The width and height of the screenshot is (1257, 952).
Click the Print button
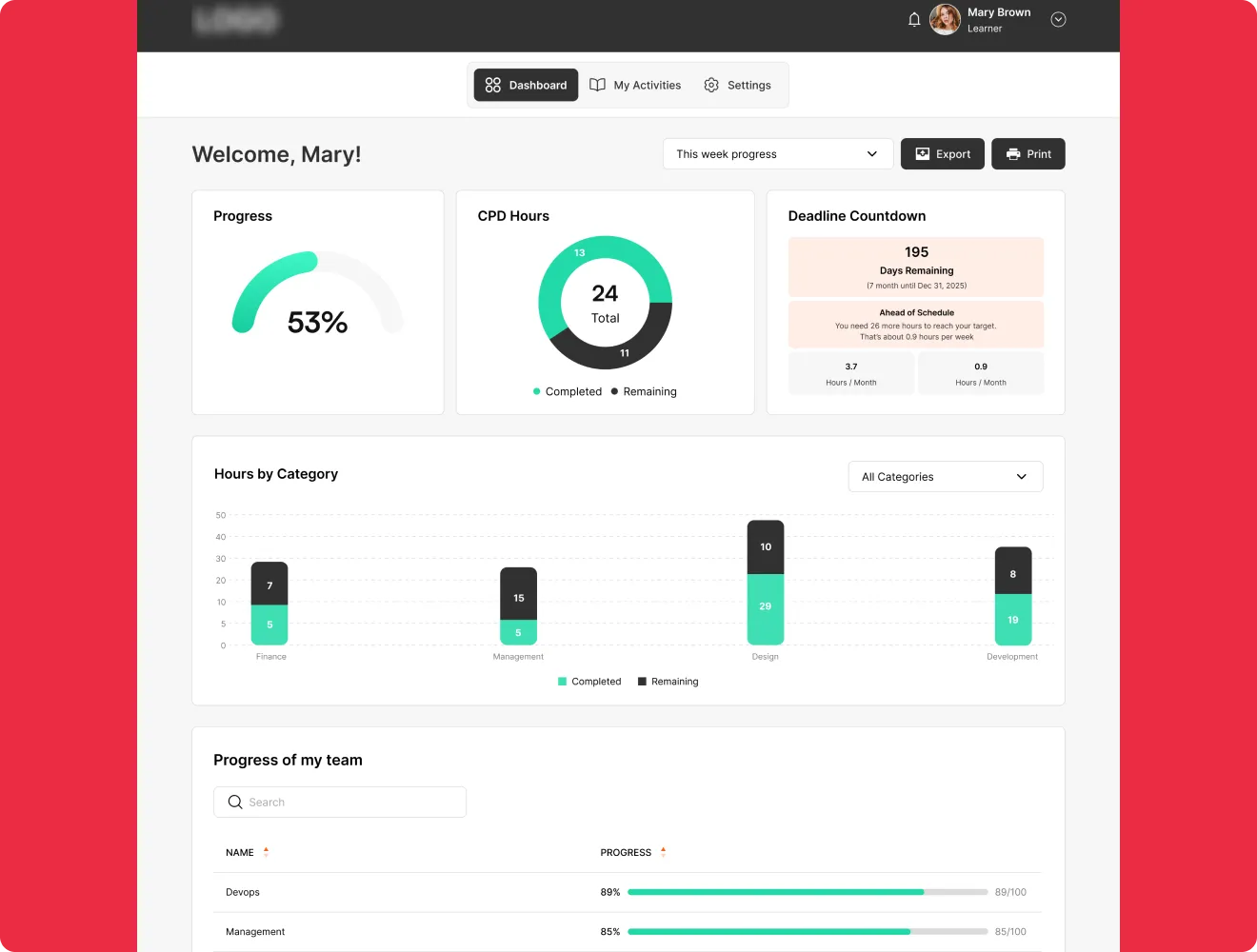point(1028,154)
